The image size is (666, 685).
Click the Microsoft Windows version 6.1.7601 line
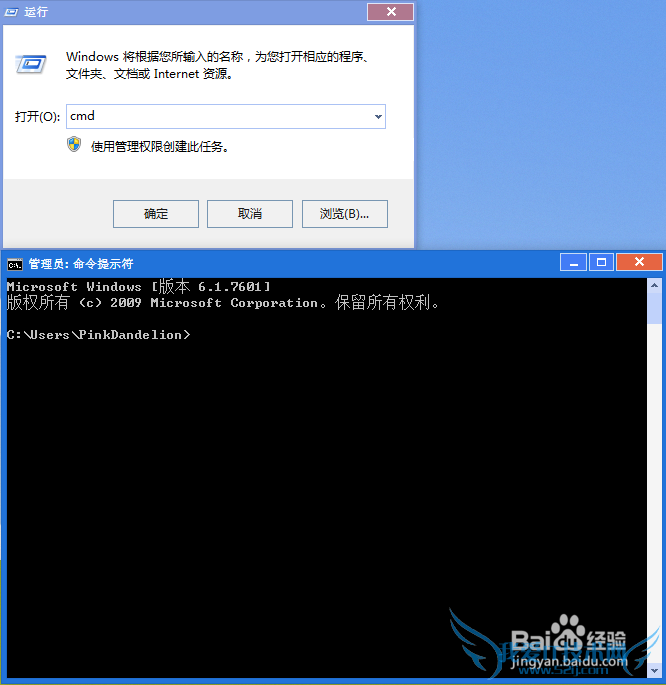click(139, 287)
